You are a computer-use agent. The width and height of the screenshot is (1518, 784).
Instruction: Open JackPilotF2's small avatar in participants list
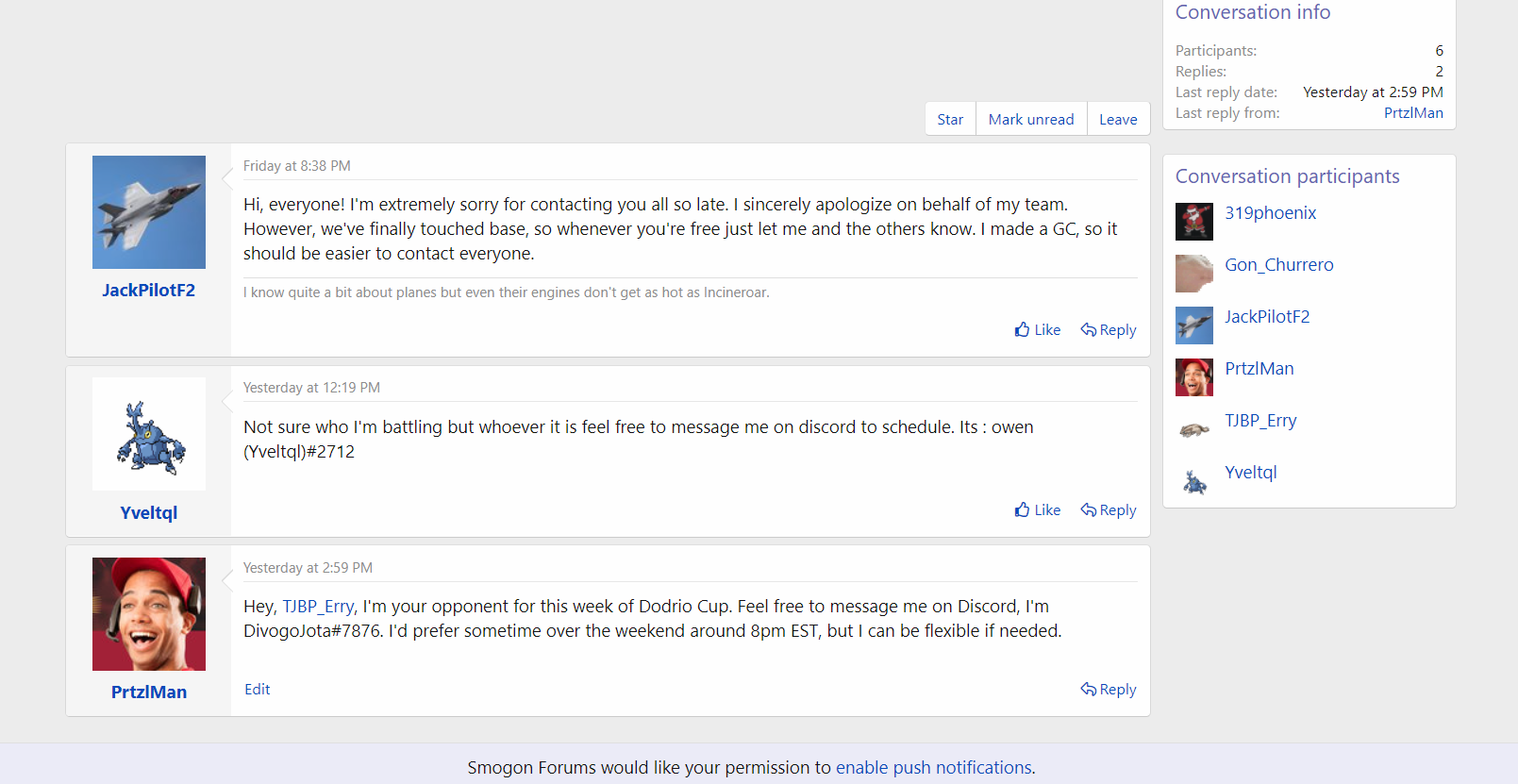point(1193,325)
